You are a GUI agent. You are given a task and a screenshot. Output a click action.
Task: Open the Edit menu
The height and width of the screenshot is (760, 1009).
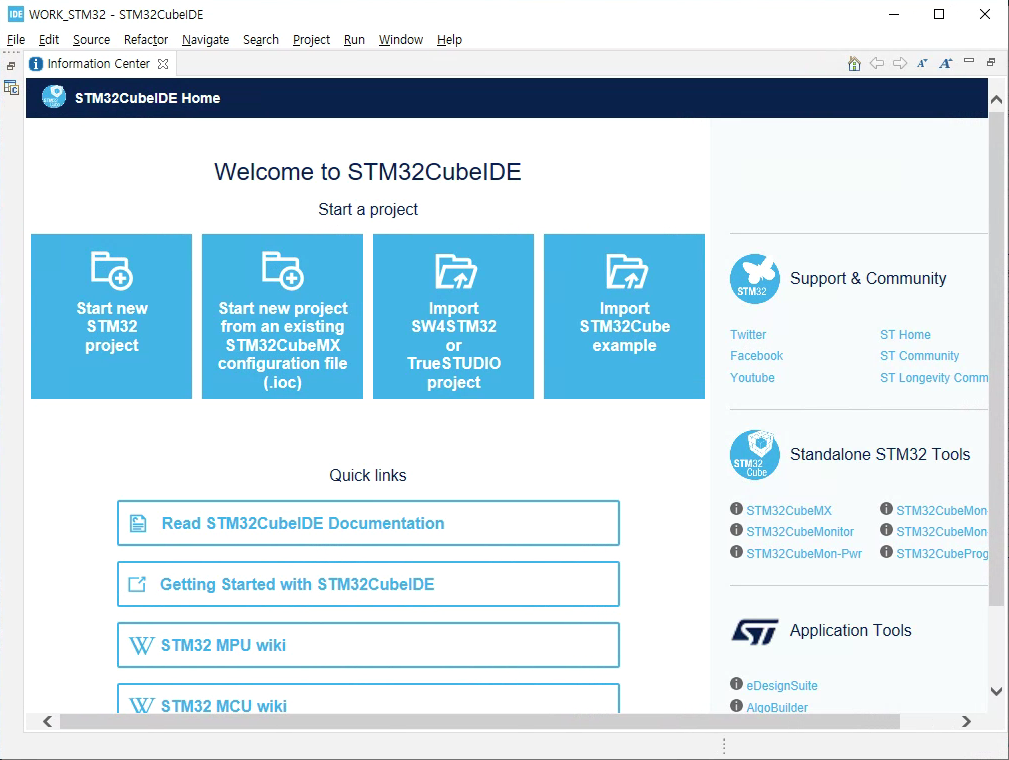[x=49, y=40]
